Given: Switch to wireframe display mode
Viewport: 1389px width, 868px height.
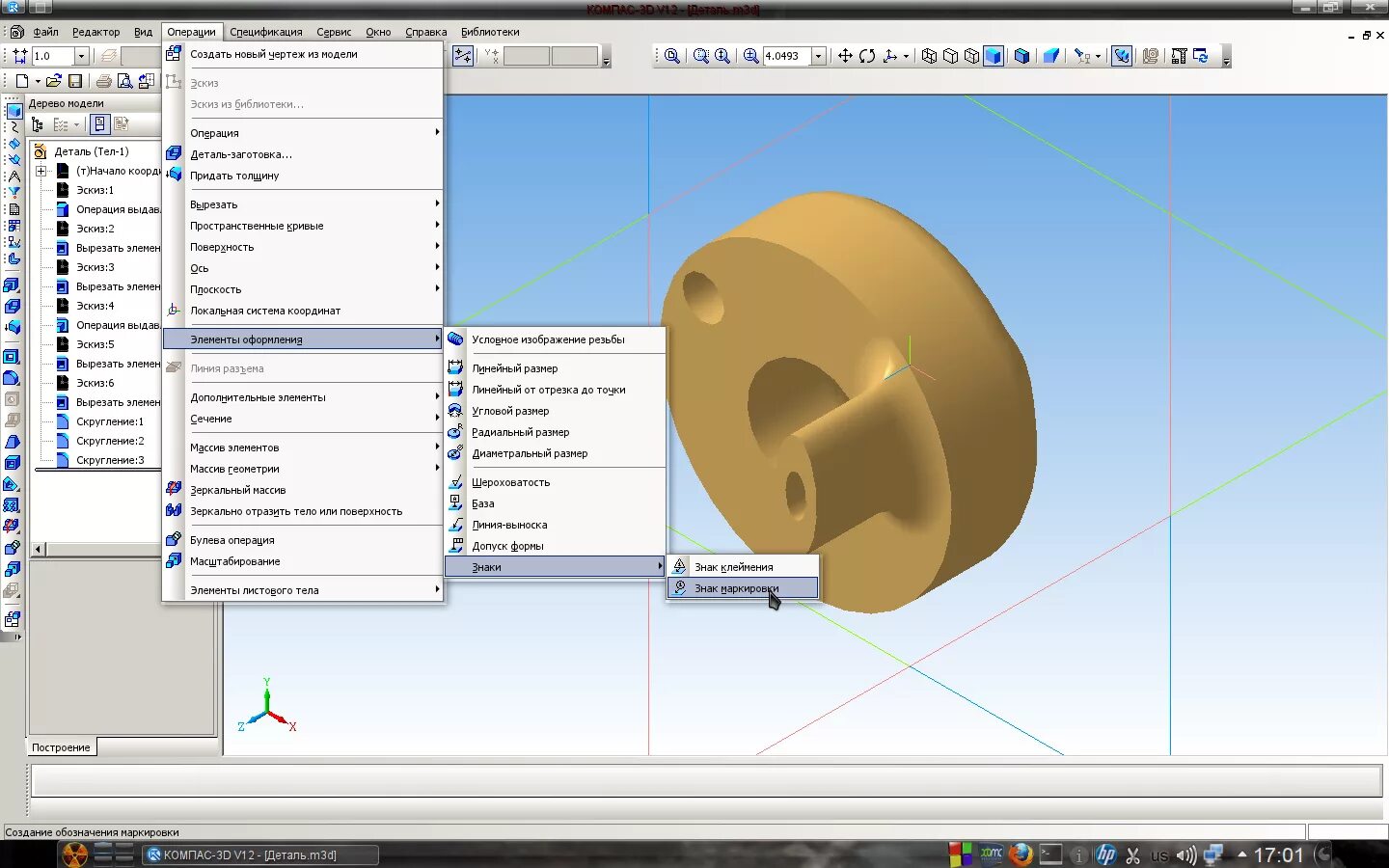Looking at the screenshot, I should pos(929,56).
